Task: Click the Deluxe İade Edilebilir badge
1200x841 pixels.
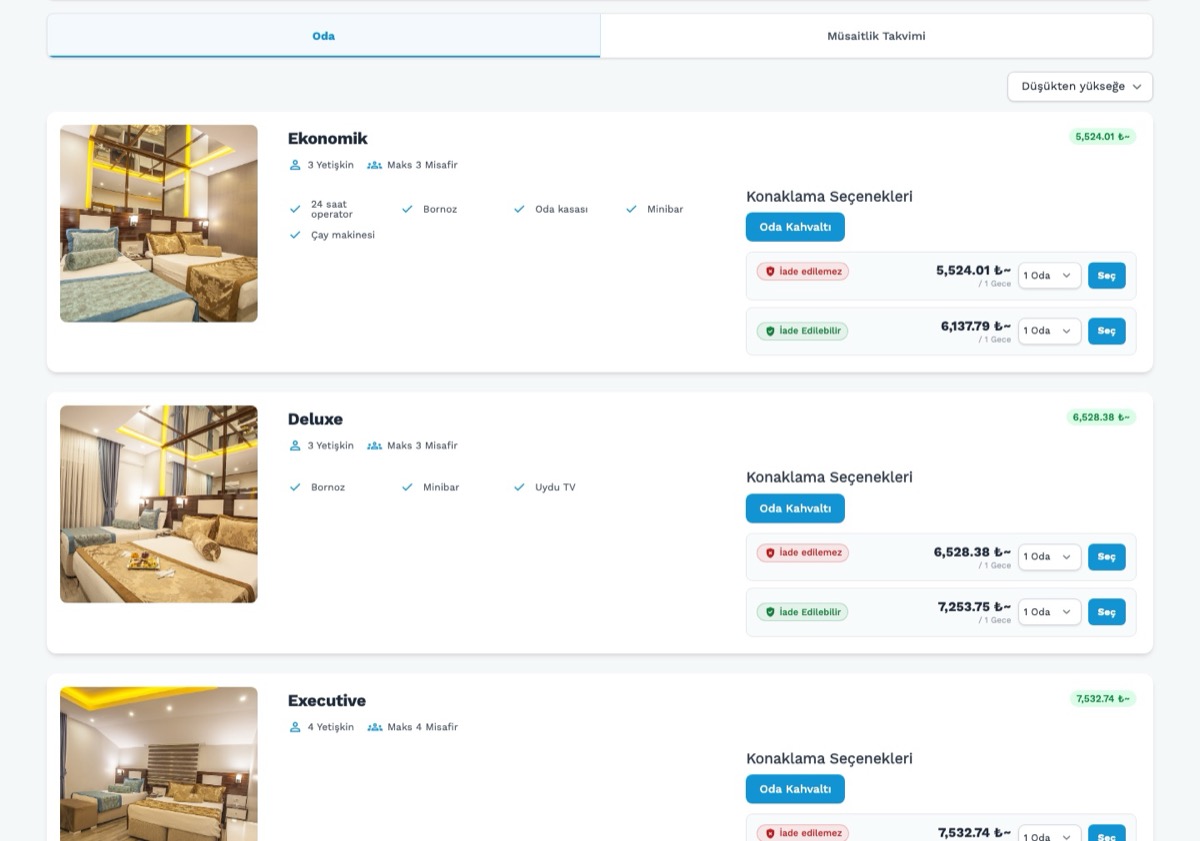Action: point(802,612)
